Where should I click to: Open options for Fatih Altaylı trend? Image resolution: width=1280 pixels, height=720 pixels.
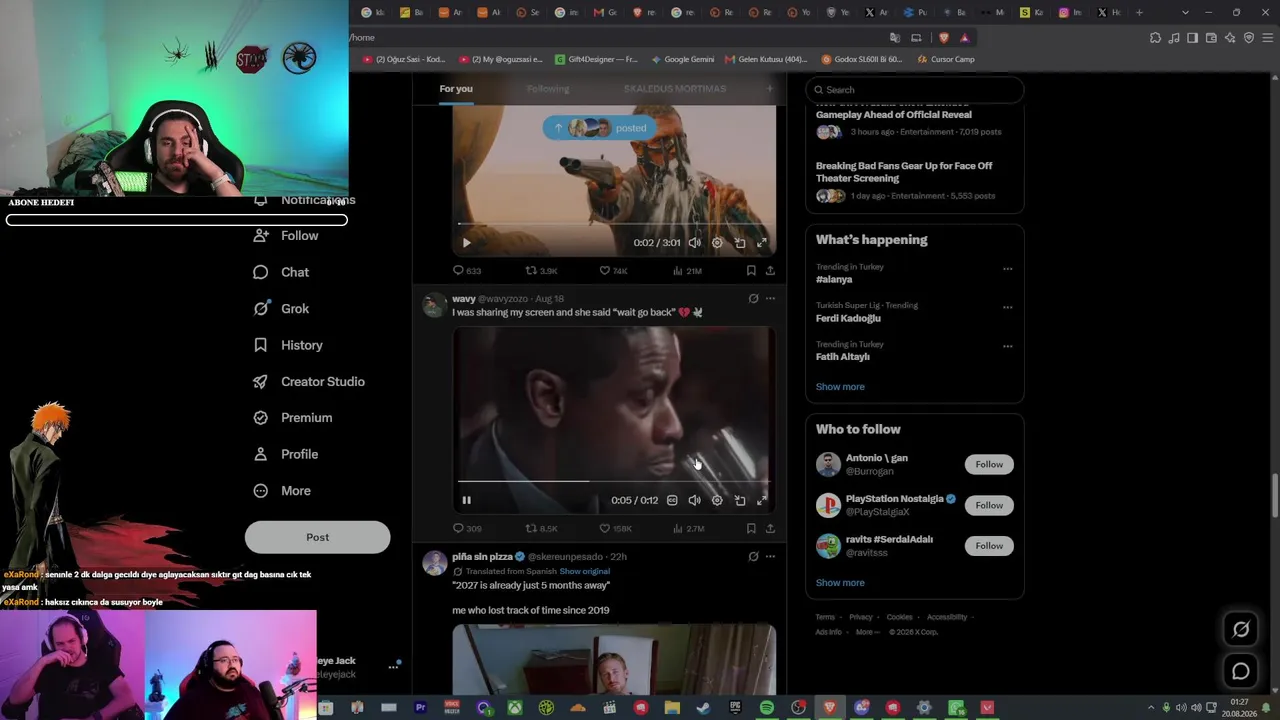(x=1007, y=346)
